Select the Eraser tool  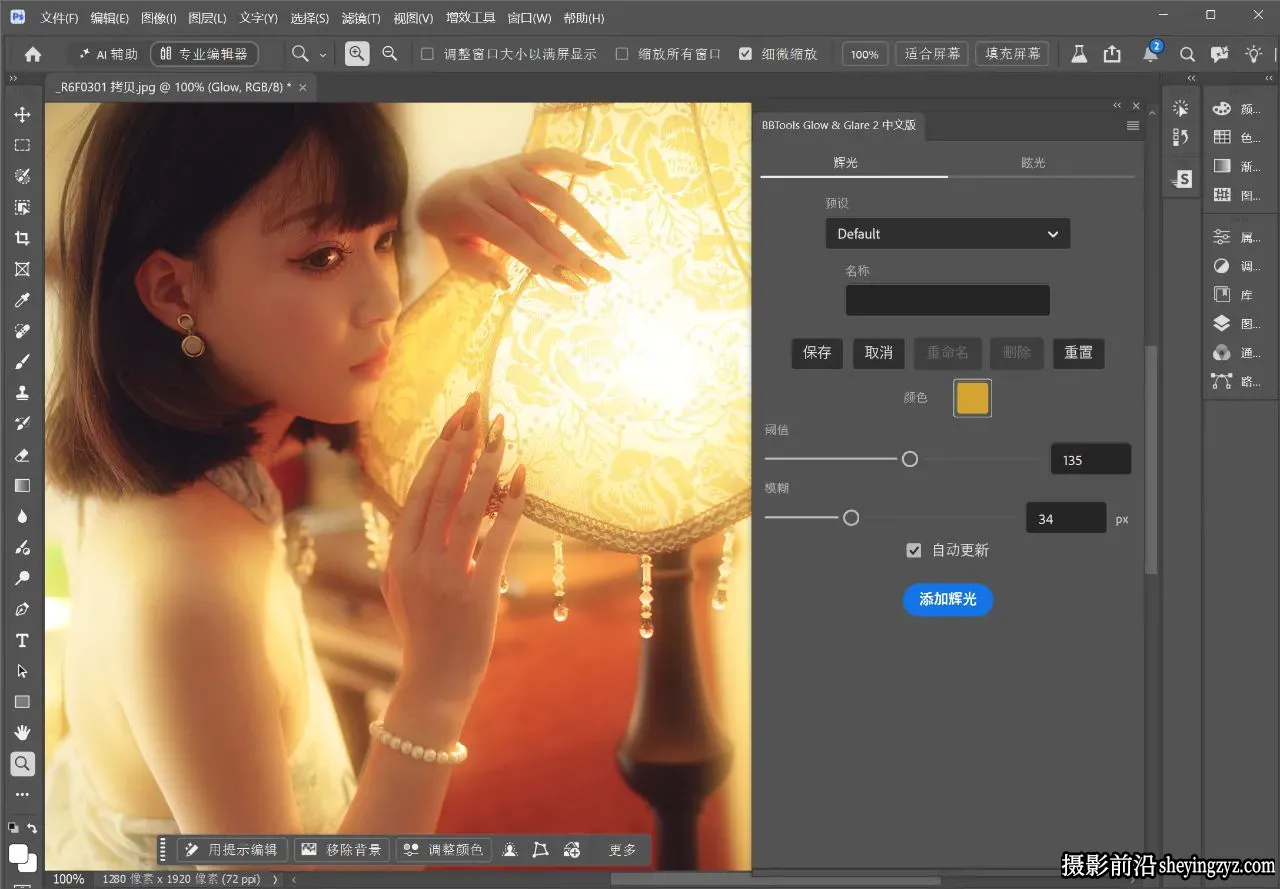click(22, 455)
